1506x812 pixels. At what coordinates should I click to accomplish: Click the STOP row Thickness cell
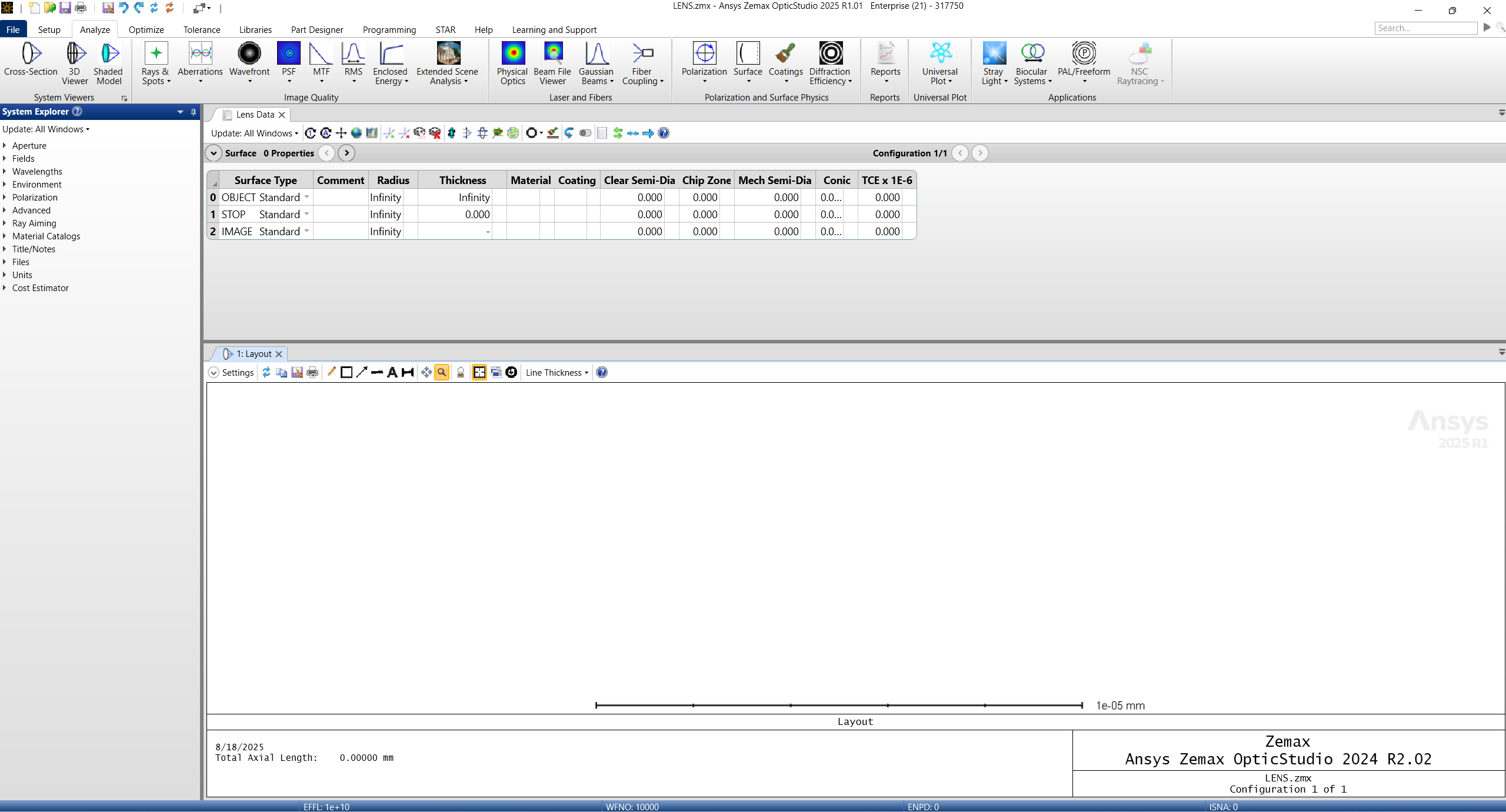point(462,214)
